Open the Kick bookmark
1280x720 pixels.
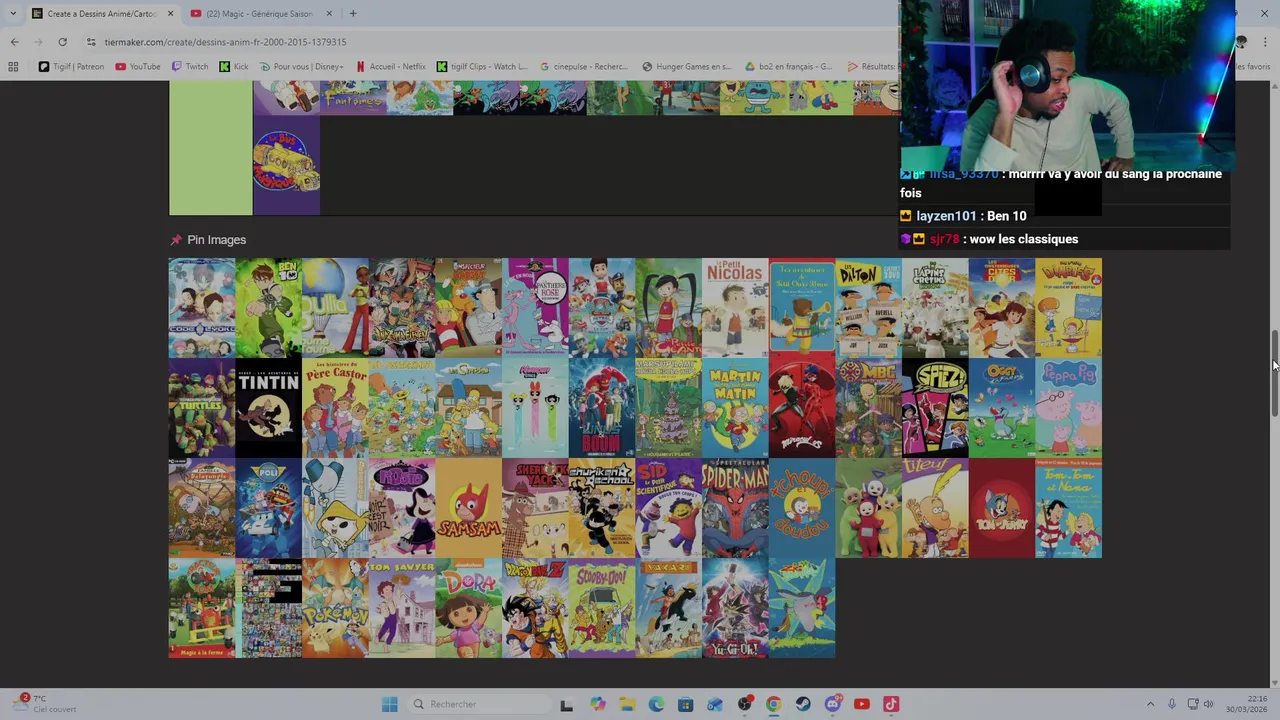[x=234, y=67]
